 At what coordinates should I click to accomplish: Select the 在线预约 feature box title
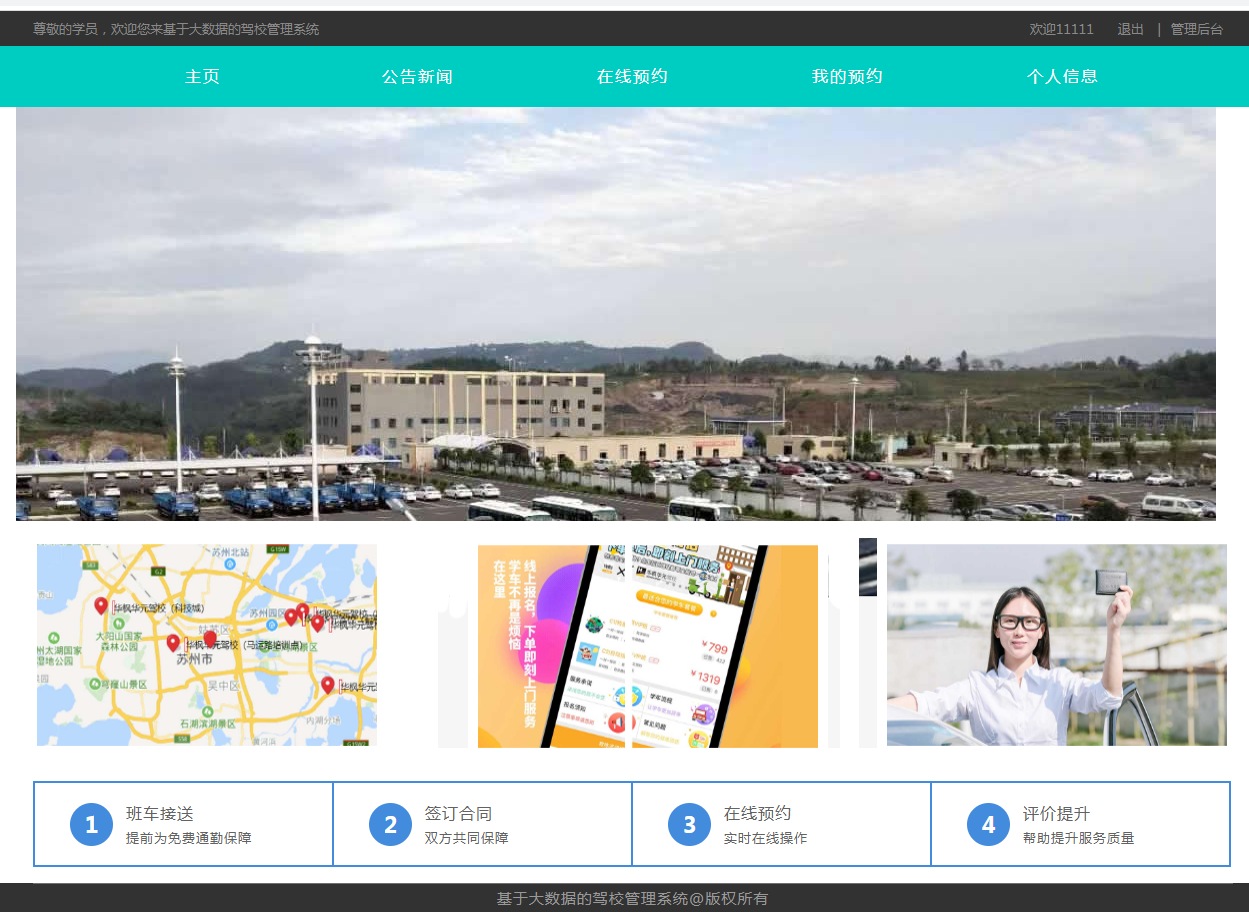tap(757, 814)
